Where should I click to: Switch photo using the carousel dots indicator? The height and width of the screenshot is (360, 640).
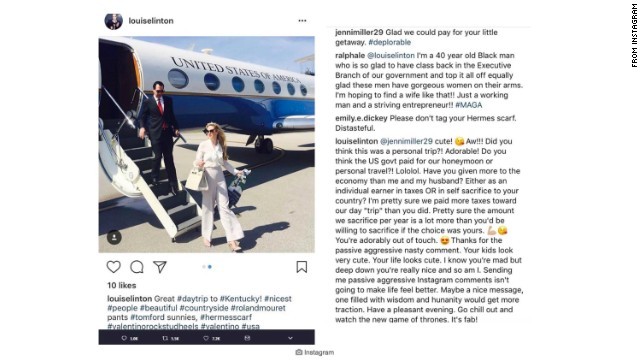(x=207, y=267)
